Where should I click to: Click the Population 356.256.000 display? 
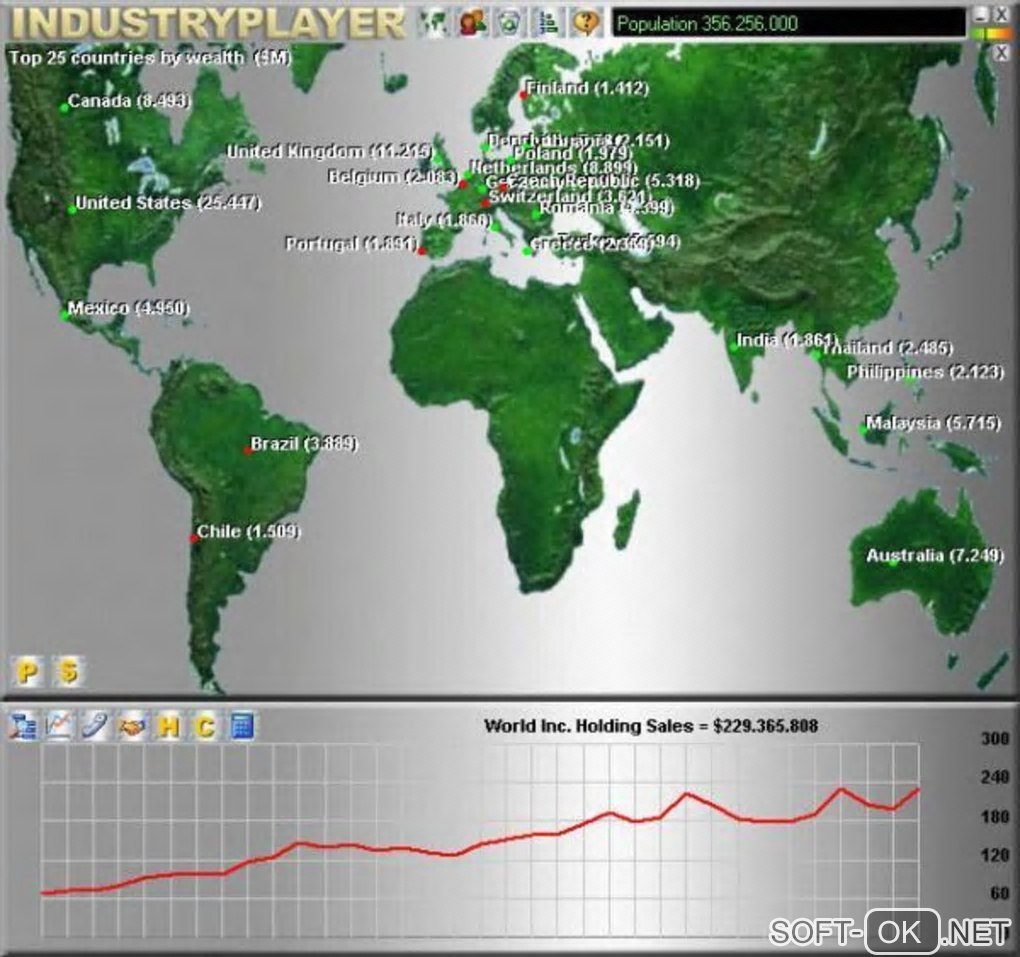(x=788, y=24)
